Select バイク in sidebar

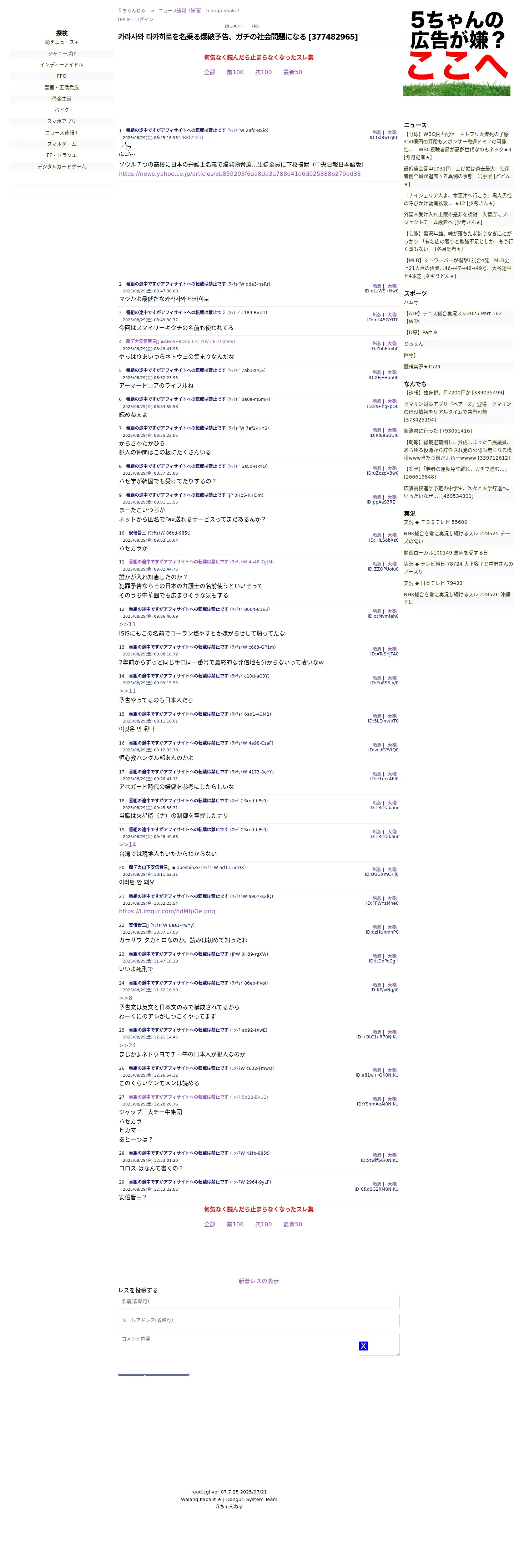tap(61, 109)
